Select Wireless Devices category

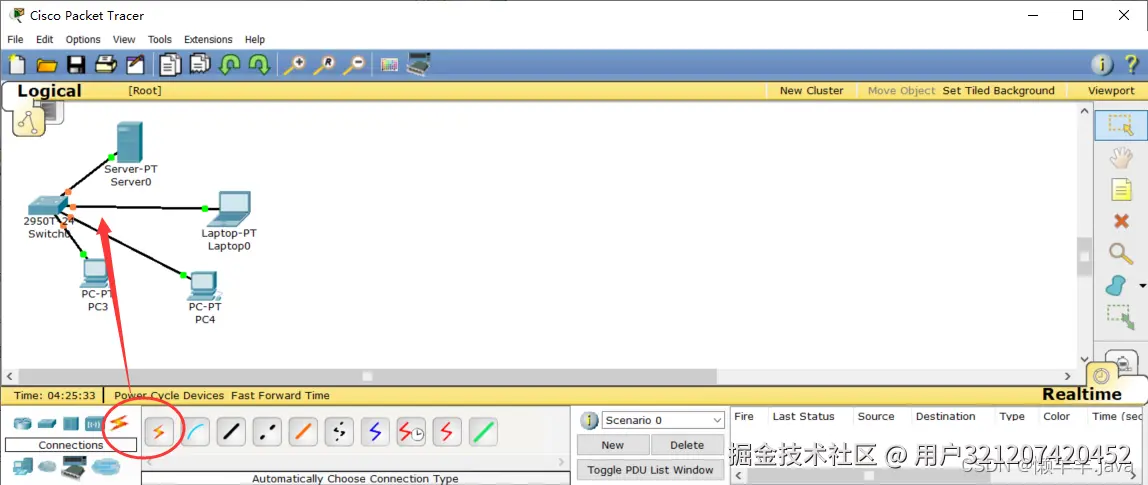[x=94, y=423]
